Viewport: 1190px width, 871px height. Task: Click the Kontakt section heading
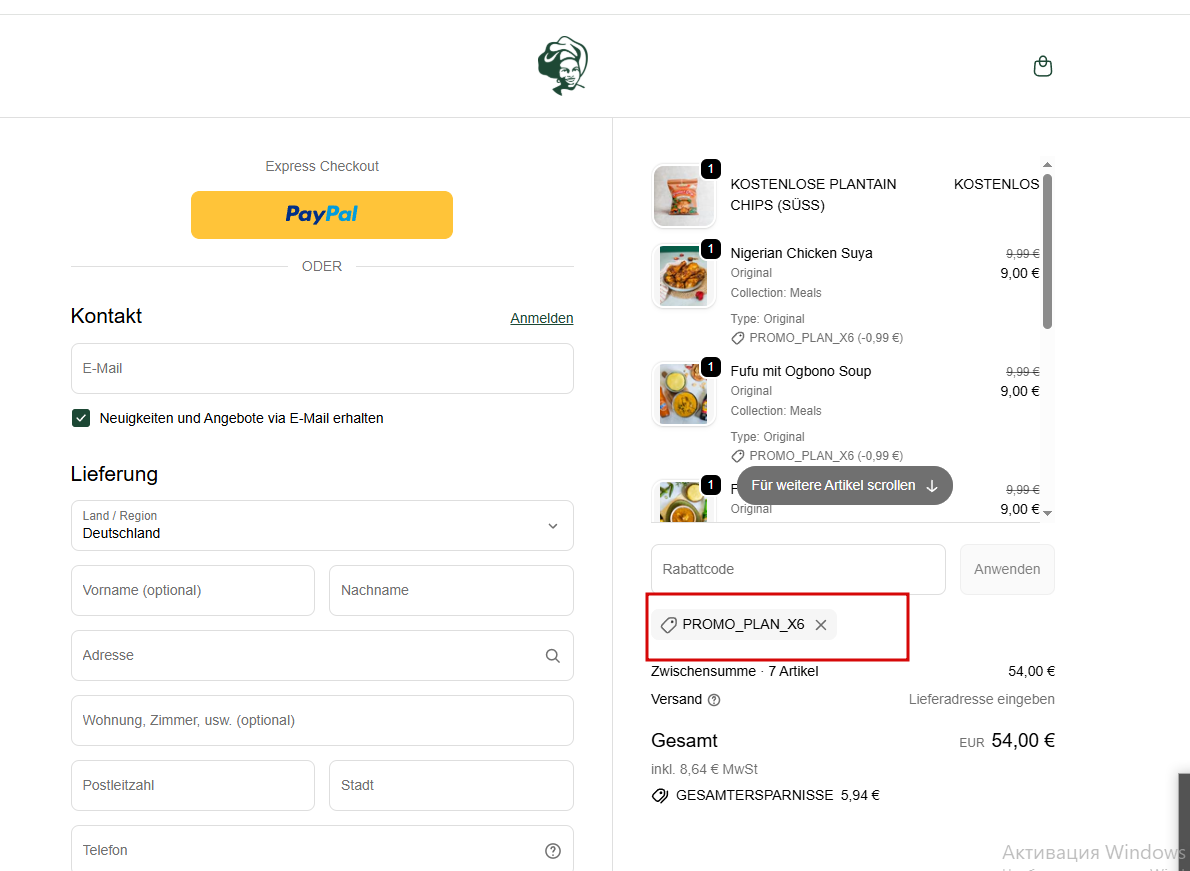(106, 316)
